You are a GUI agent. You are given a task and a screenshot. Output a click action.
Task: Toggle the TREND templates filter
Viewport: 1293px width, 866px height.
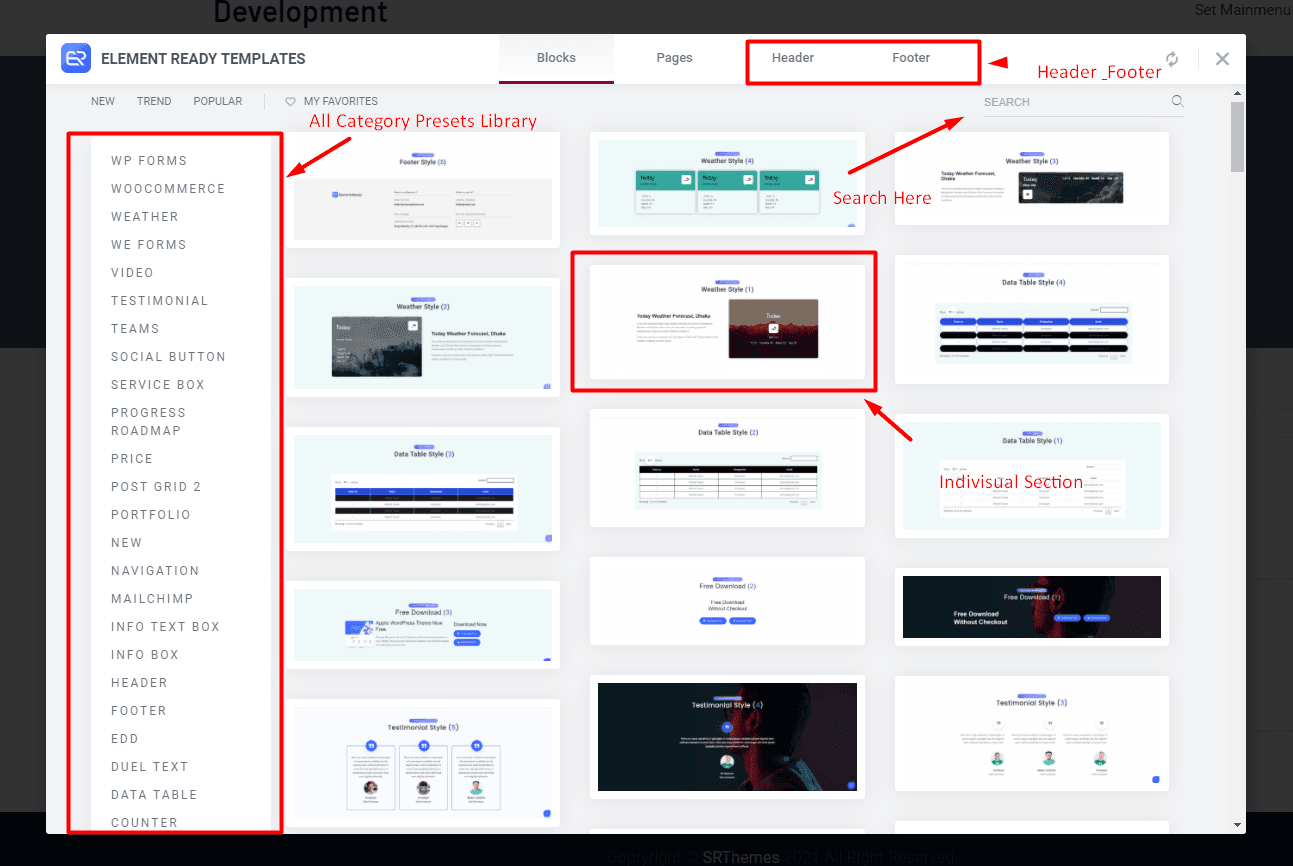click(x=154, y=101)
